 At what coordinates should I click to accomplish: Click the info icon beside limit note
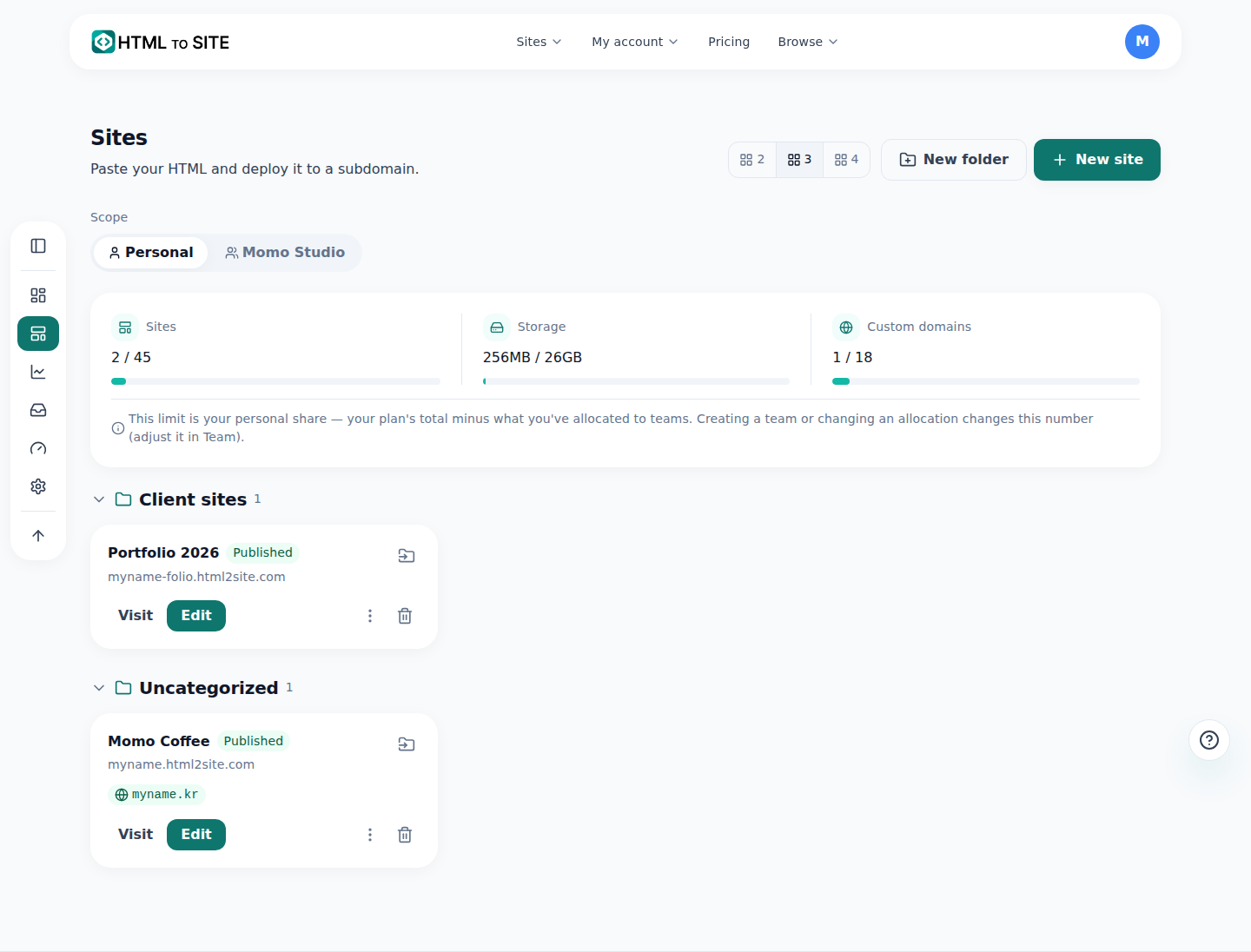118,428
